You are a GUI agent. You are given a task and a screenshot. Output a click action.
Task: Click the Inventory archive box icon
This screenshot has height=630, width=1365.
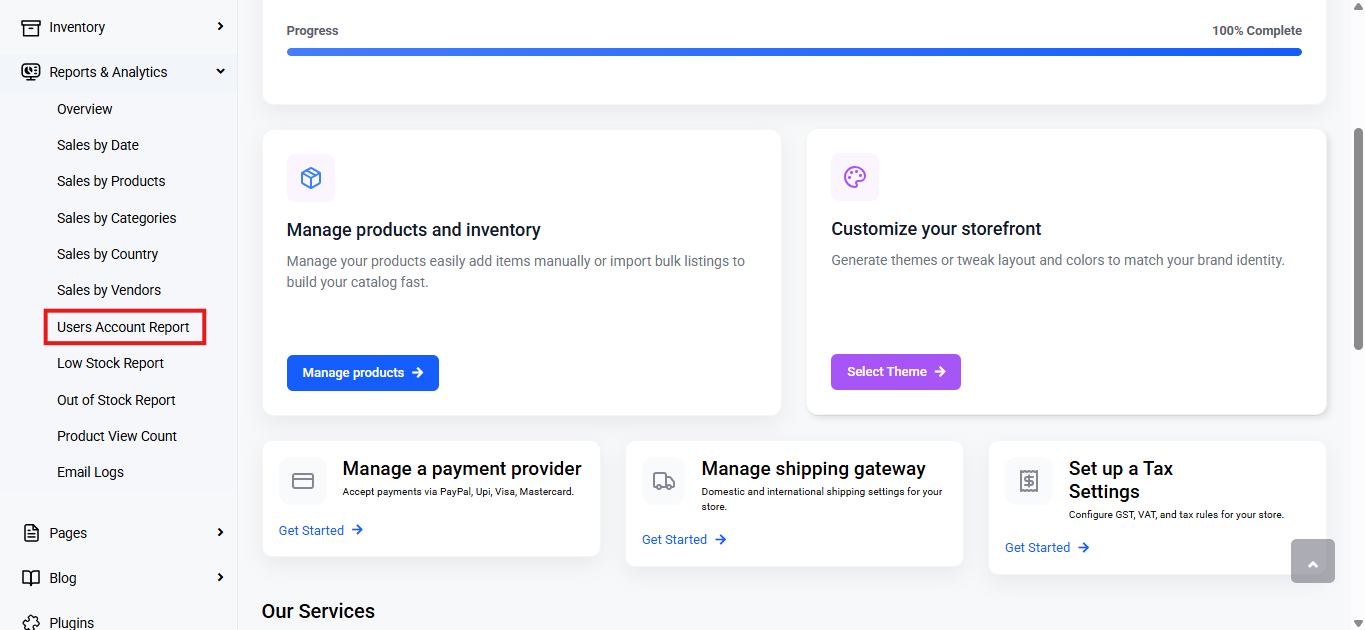click(31, 27)
